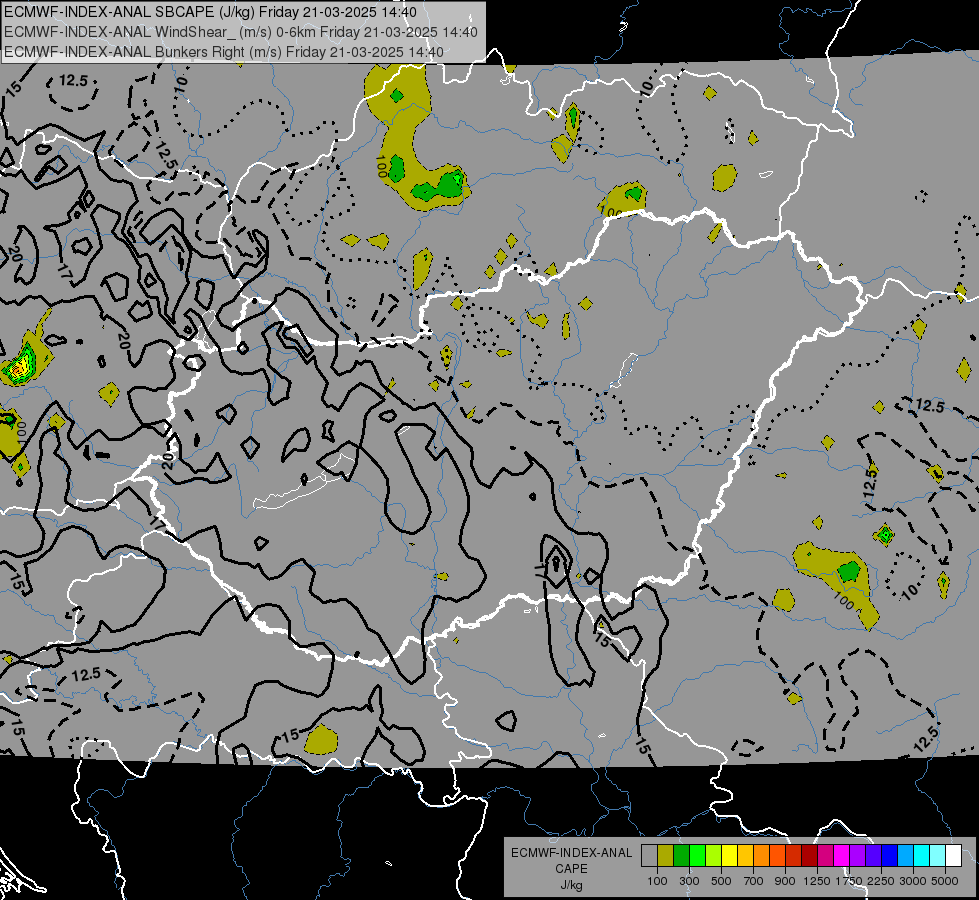Click the legend value 5000
The height and width of the screenshot is (900, 979).
tap(945, 881)
